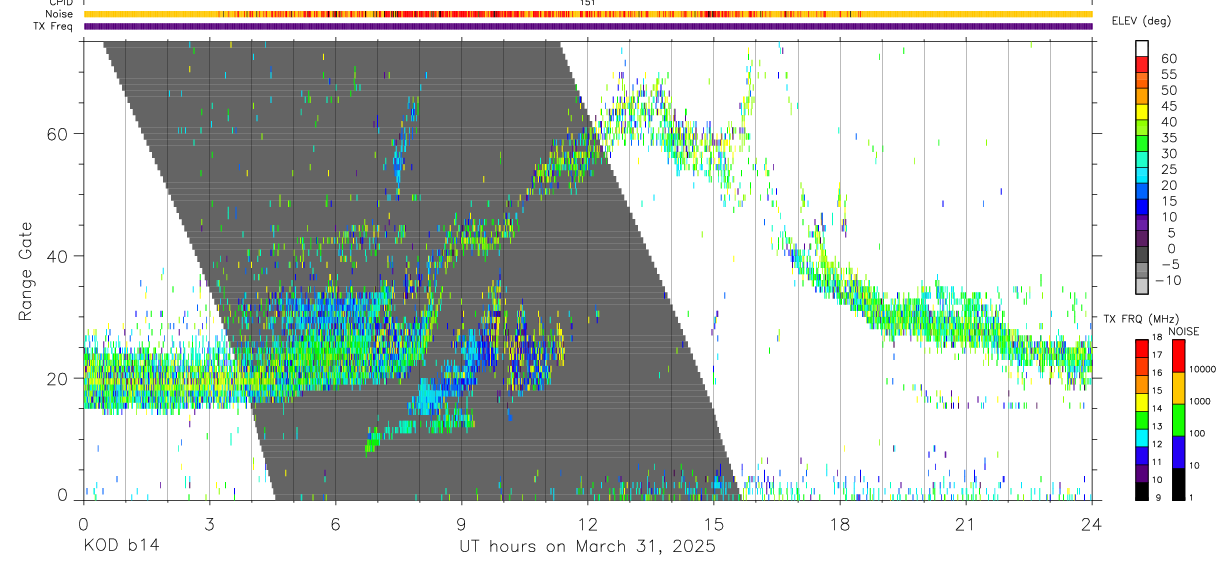The height and width of the screenshot is (567, 1228).
Task: Select the blue 10-100 NOISE colorbar block
Action: point(1178,451)
